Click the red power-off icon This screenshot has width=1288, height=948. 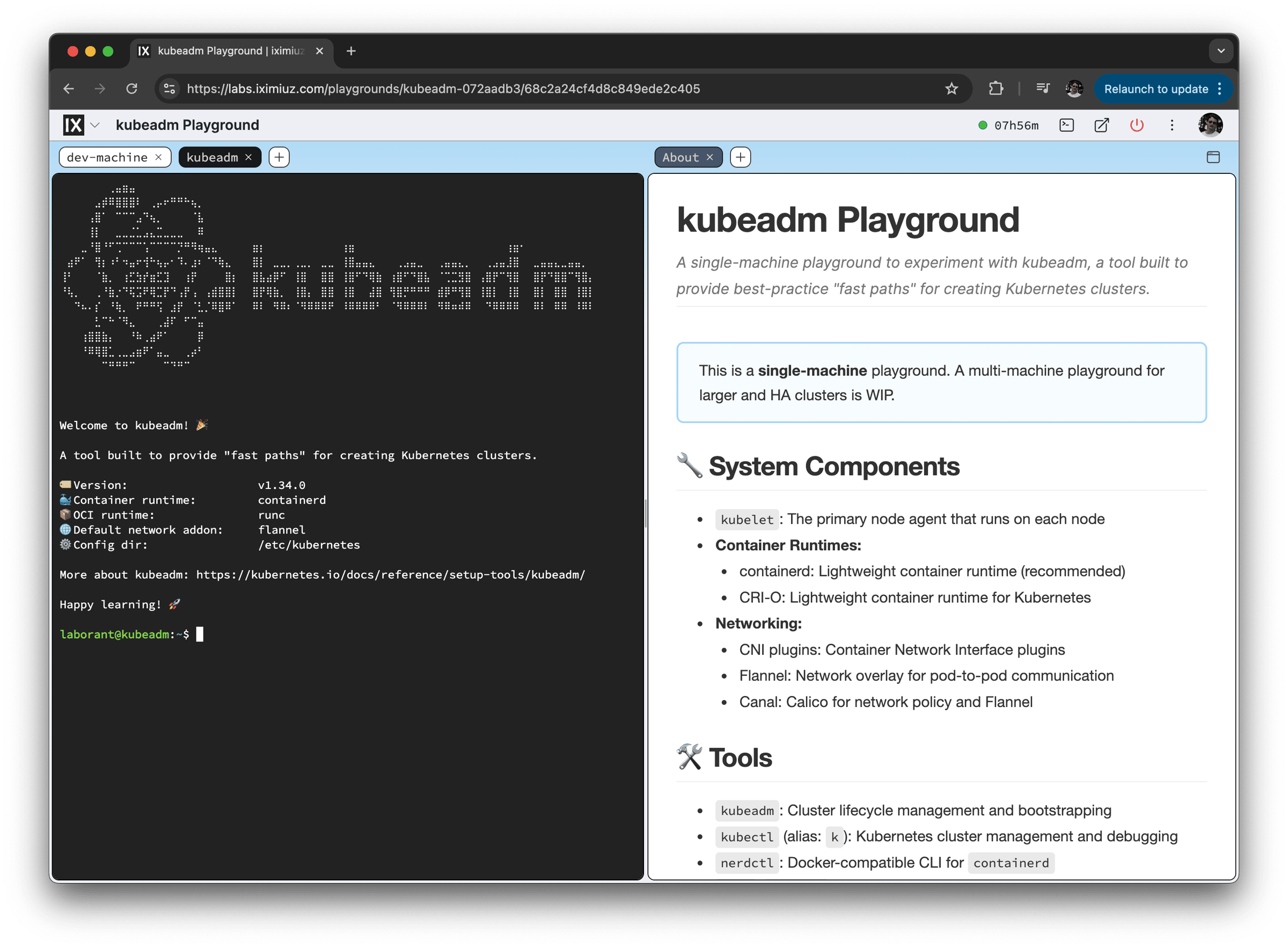tap(1137, 125)
